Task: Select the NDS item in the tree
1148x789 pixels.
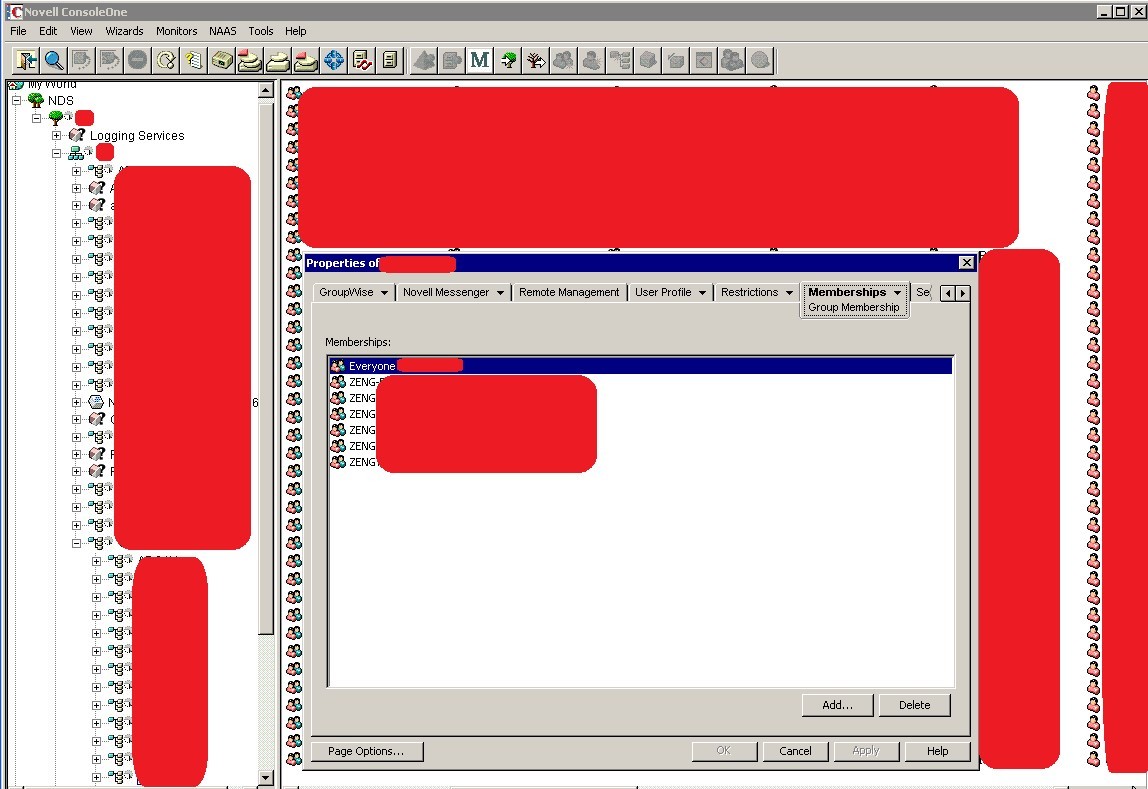Action: pos(61,100)
